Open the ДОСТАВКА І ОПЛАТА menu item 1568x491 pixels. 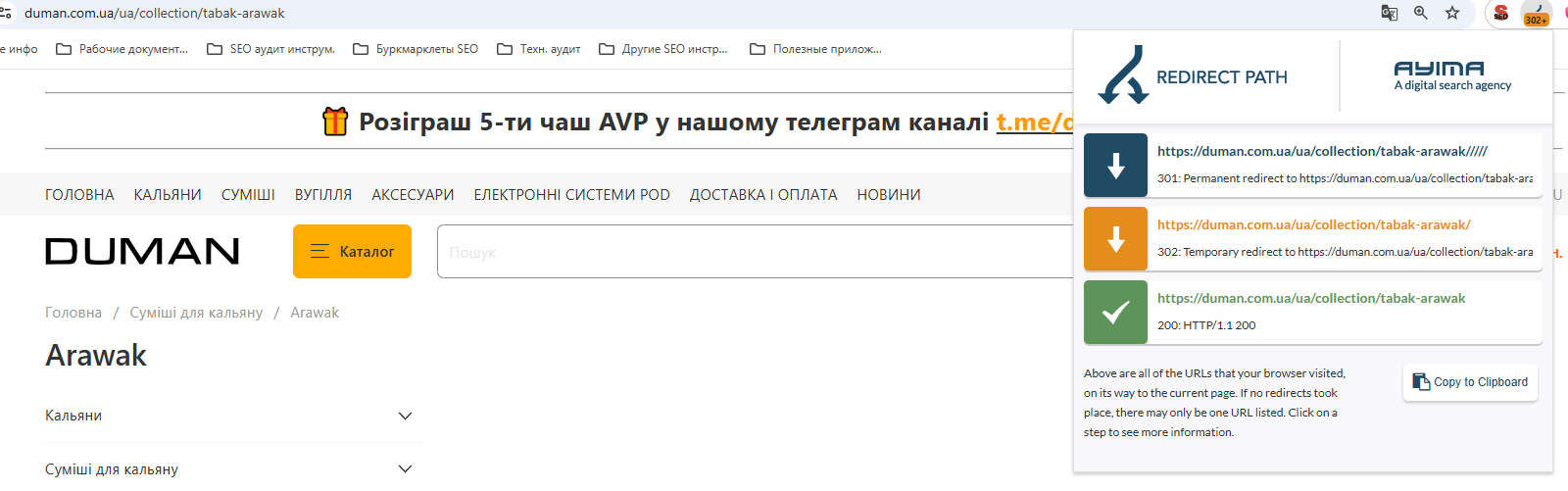coord(763,195)
